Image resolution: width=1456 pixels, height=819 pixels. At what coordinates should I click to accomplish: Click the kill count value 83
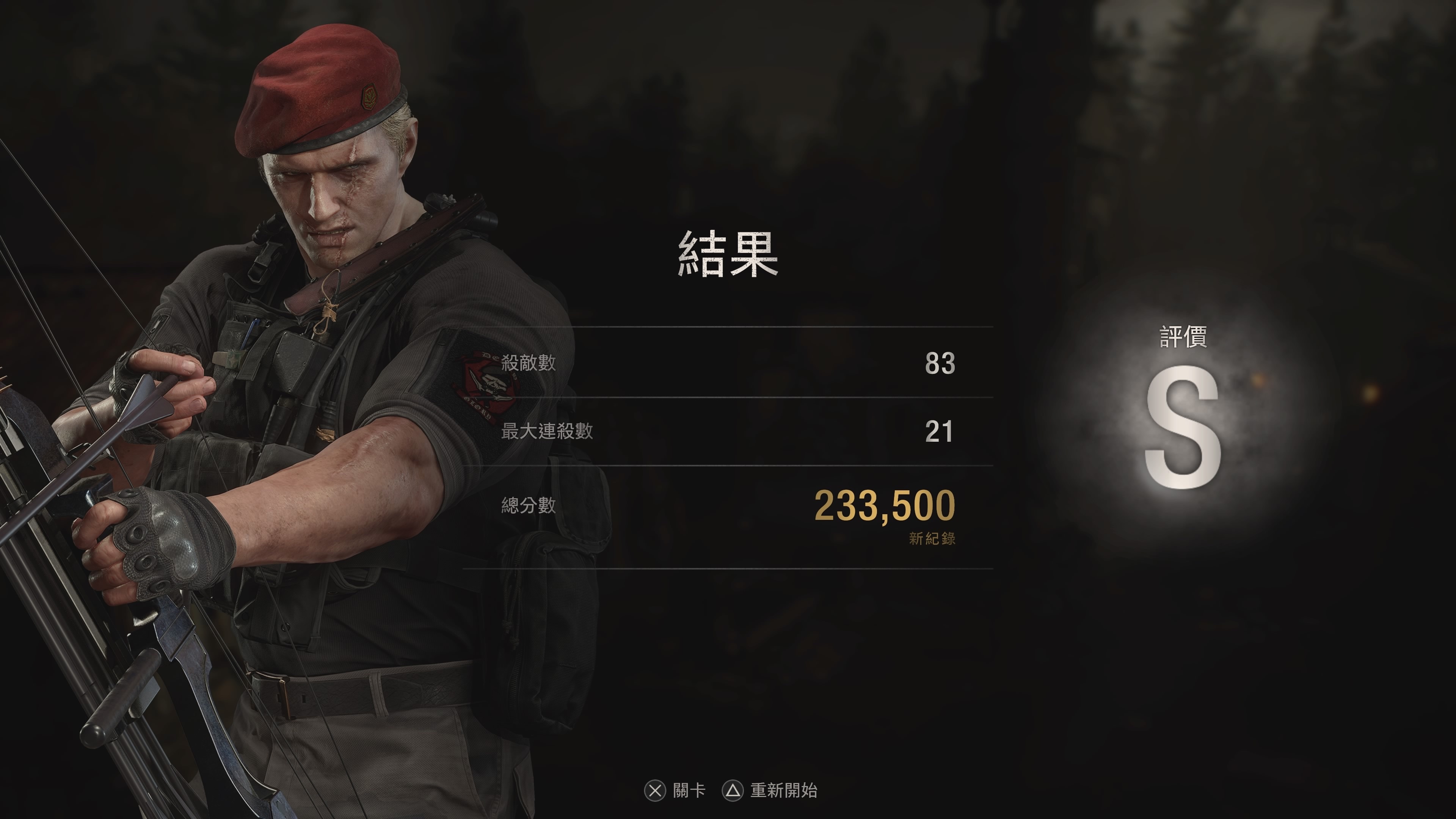click(x=940, y=364)
